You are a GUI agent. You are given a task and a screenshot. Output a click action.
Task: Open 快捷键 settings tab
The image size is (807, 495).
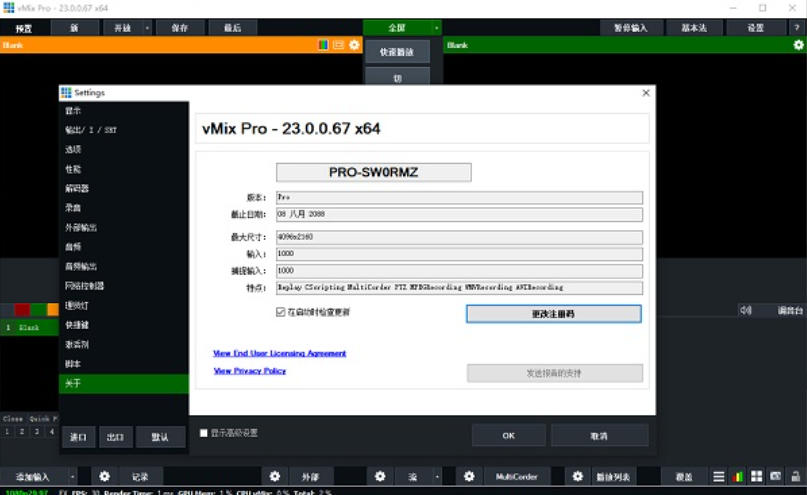[124, 325]
